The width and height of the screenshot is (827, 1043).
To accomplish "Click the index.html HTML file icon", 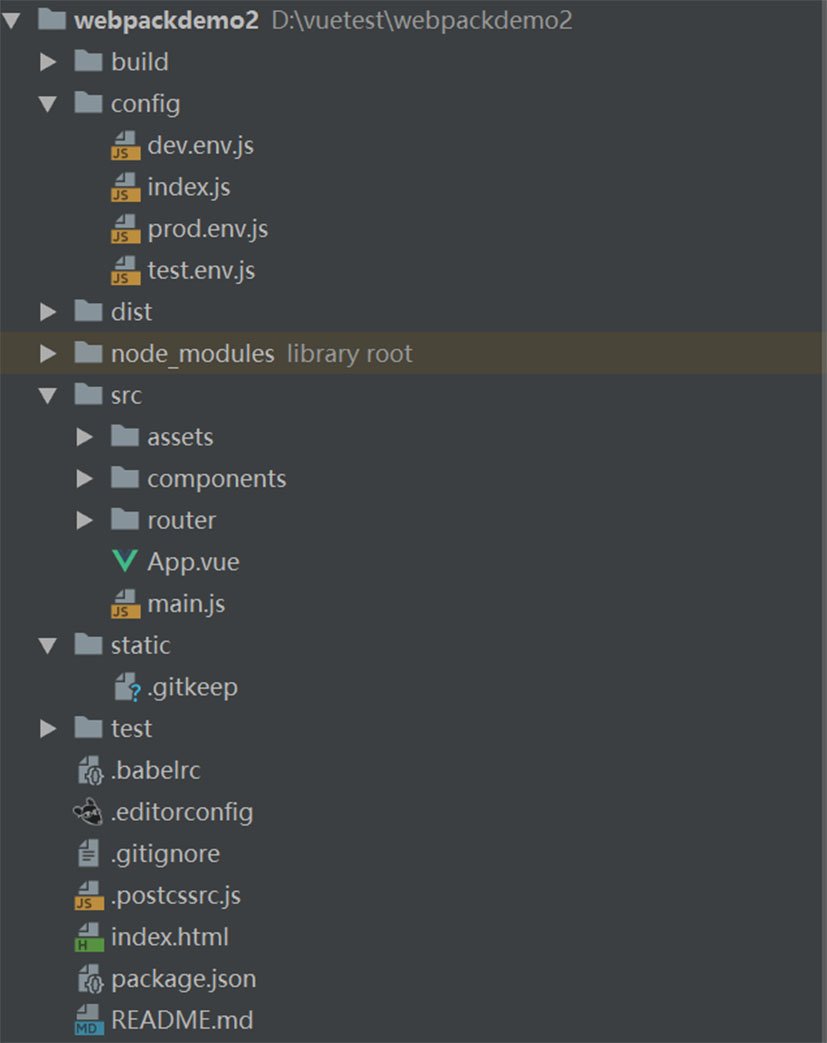I will pos(88,937).
